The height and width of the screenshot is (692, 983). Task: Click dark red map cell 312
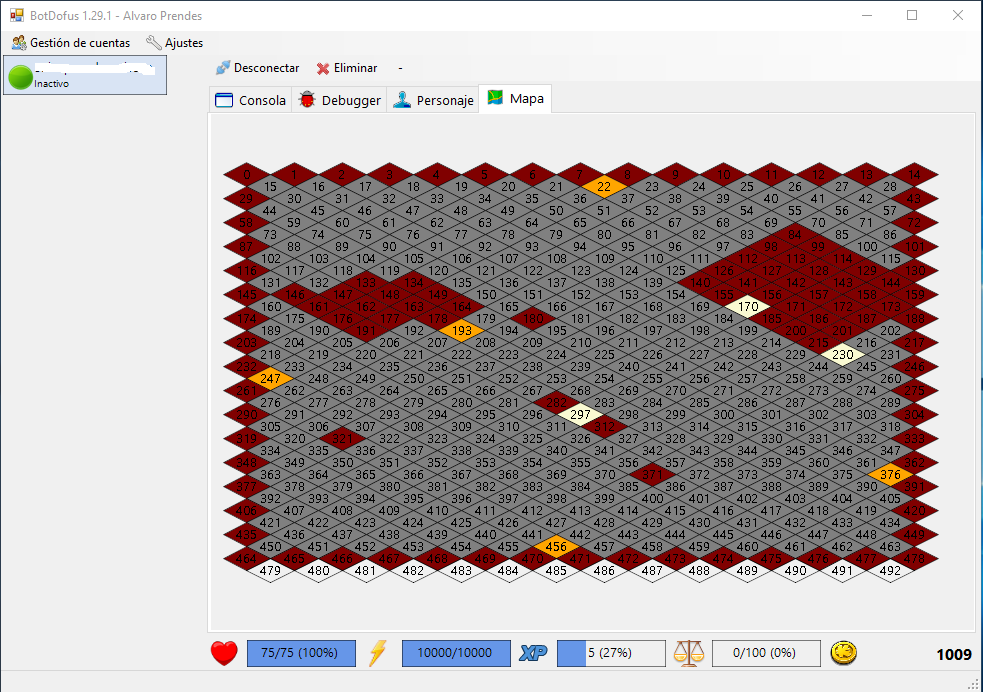point(604,427)
